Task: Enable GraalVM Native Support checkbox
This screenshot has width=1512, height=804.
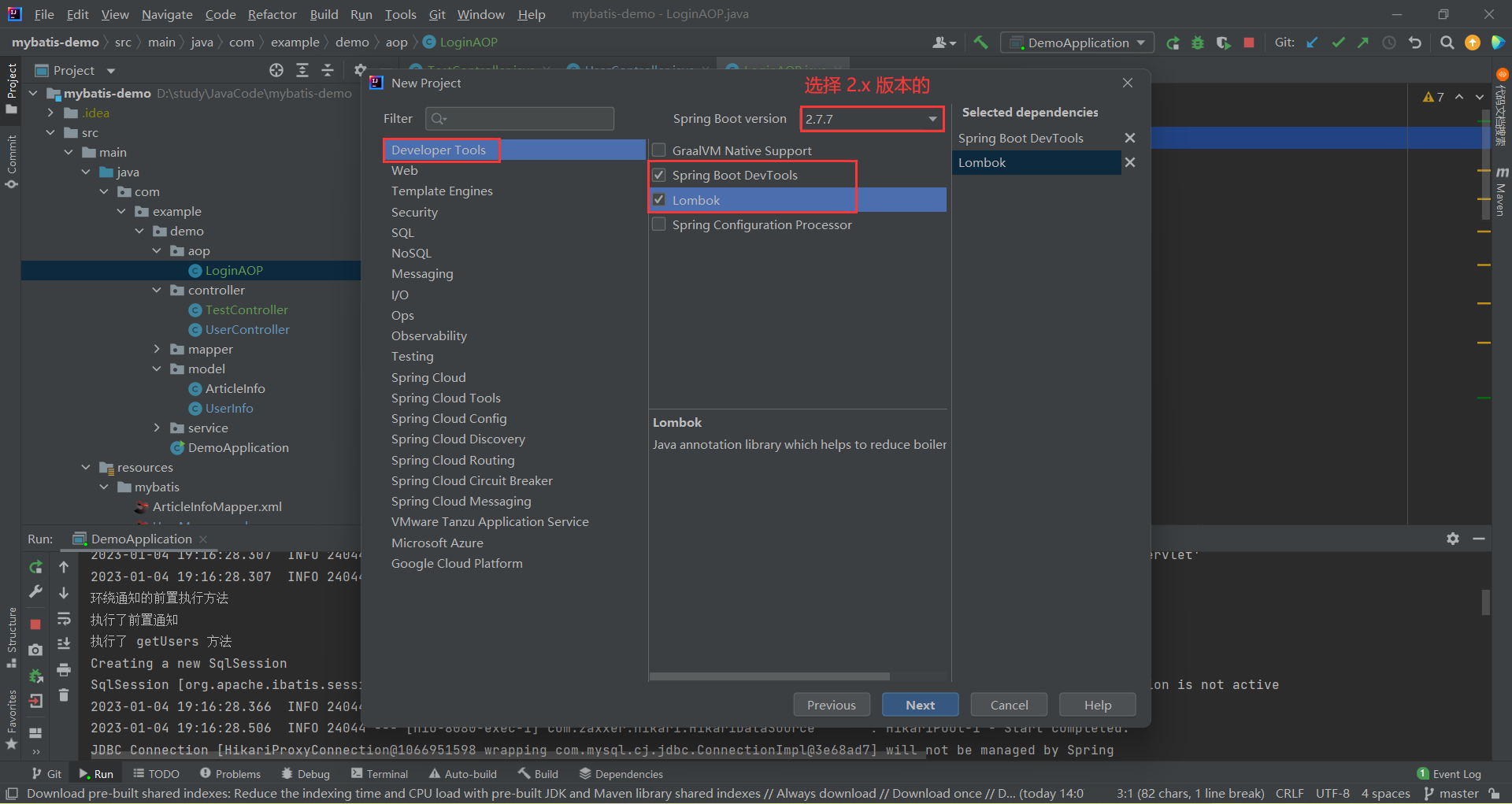Action: tap(659, 150)
